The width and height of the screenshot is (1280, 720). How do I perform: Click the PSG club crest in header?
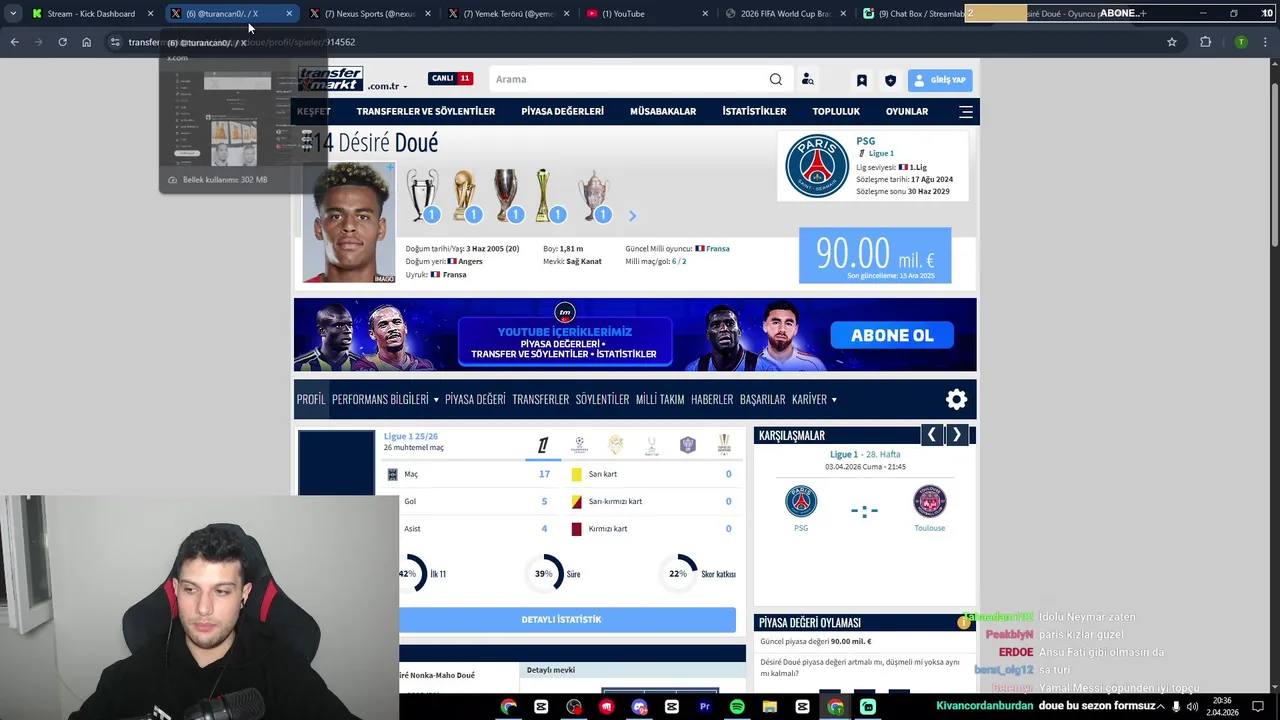pyautogui.click(x=817, y=166)
